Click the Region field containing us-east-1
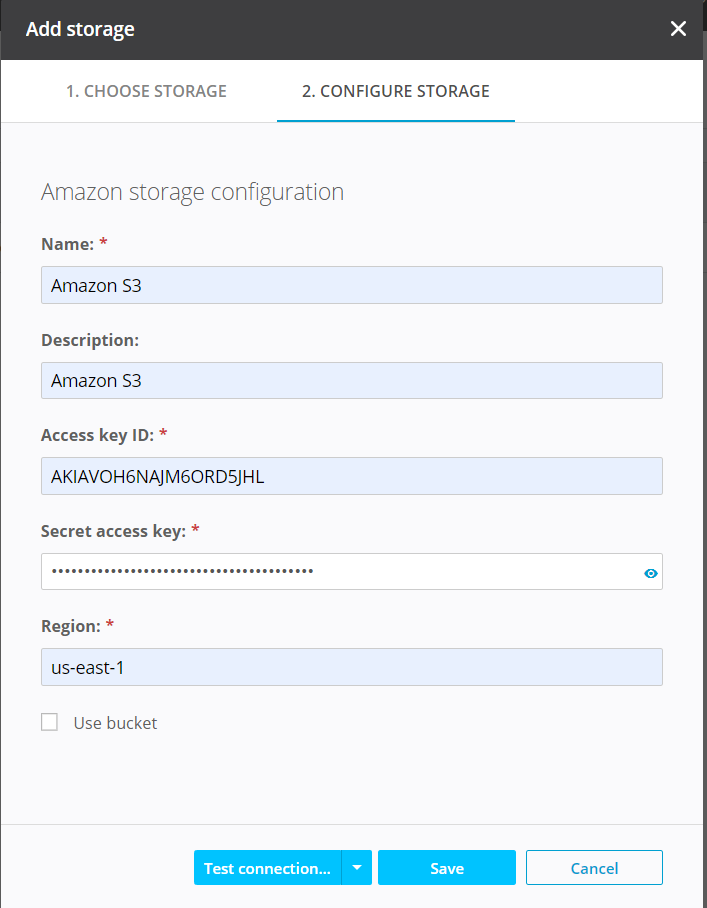 point(351,667)
